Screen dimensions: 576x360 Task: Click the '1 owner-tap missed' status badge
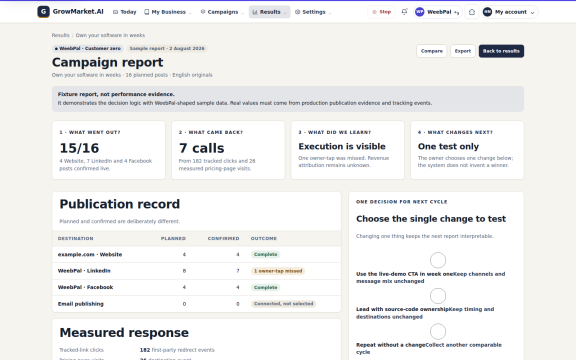[x=278, y=271]
